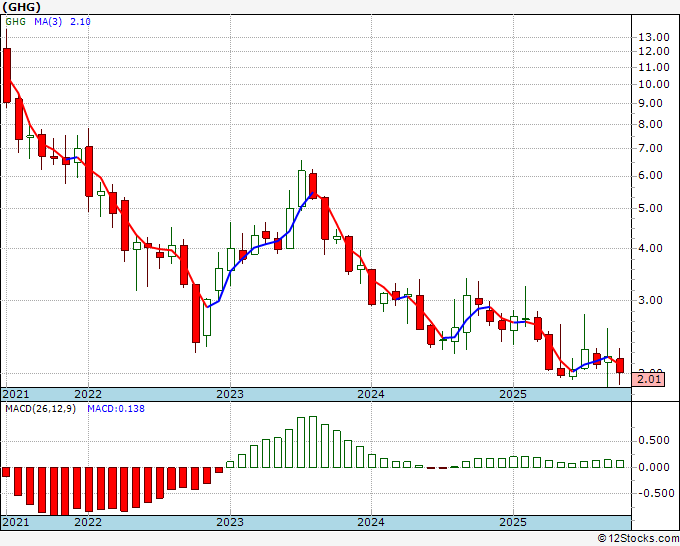The width and height of the screenshot is (680, 546).
Task: Click the 2.10 moving average value
Action: (80, 22)
